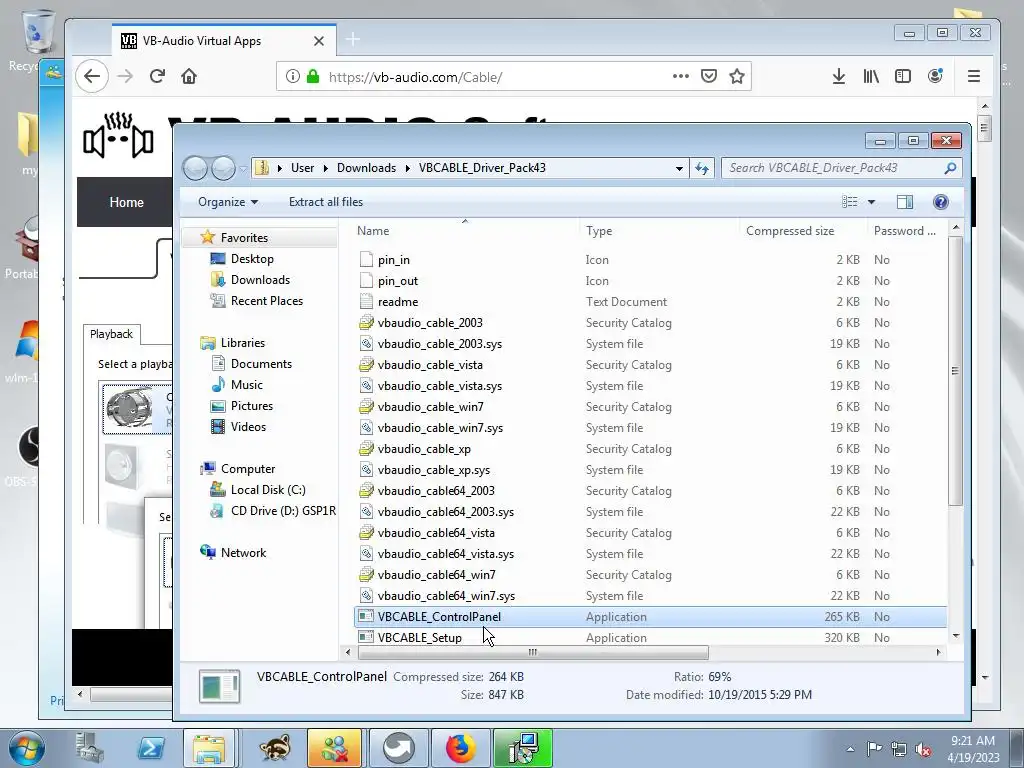Select vbaudio_cable64_win7.sys file
1024x768 pixels.
coord(446,596)
